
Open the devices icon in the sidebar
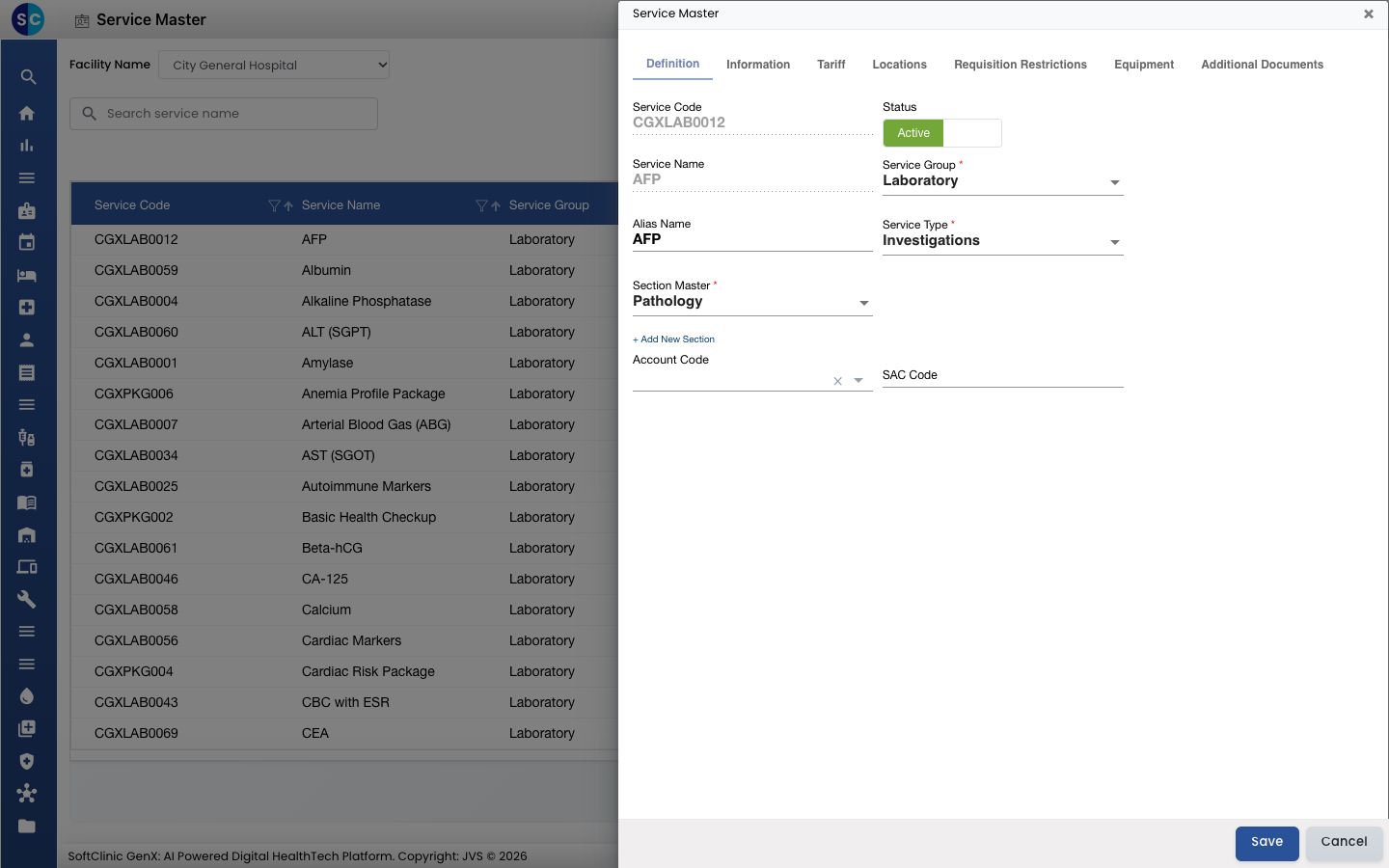click(27, 567)
